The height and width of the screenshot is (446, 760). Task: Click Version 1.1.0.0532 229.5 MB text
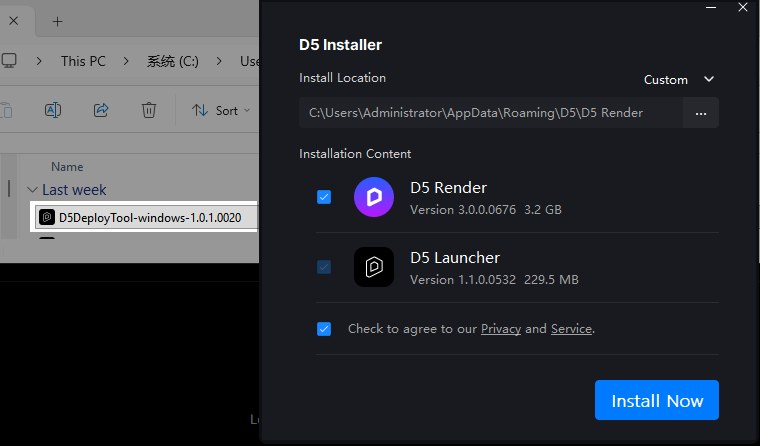pyautogui.click(x=494, y=280)
